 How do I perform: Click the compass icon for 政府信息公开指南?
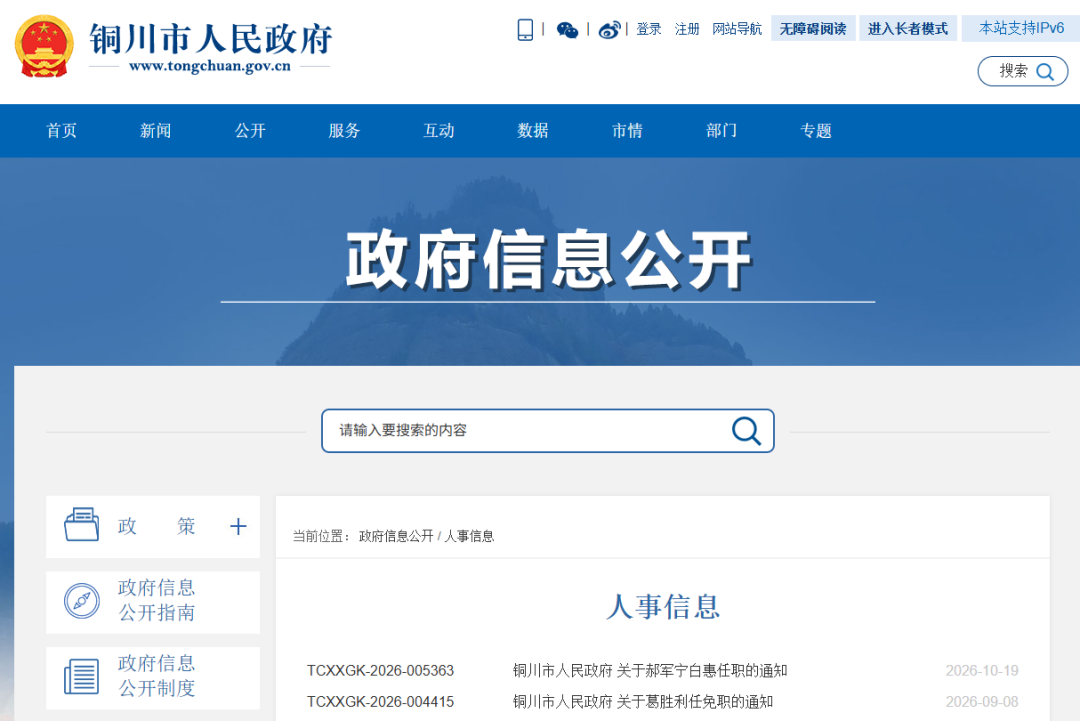click(81, 600)
